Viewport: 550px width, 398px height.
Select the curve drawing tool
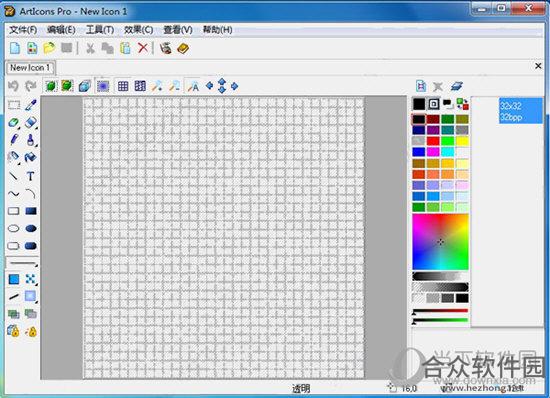[14, 193]
